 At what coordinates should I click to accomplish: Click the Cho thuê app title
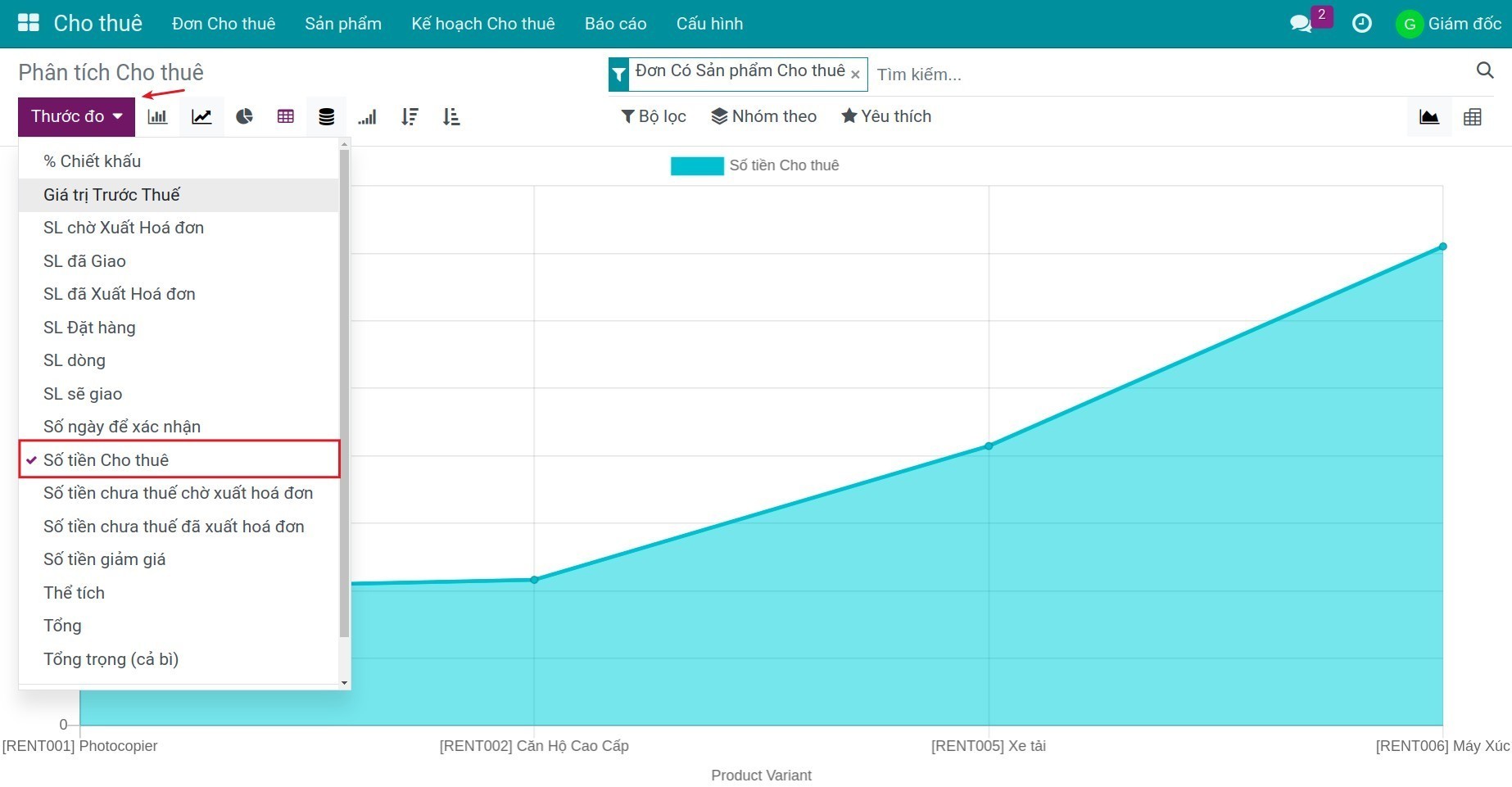click(98, 23)
